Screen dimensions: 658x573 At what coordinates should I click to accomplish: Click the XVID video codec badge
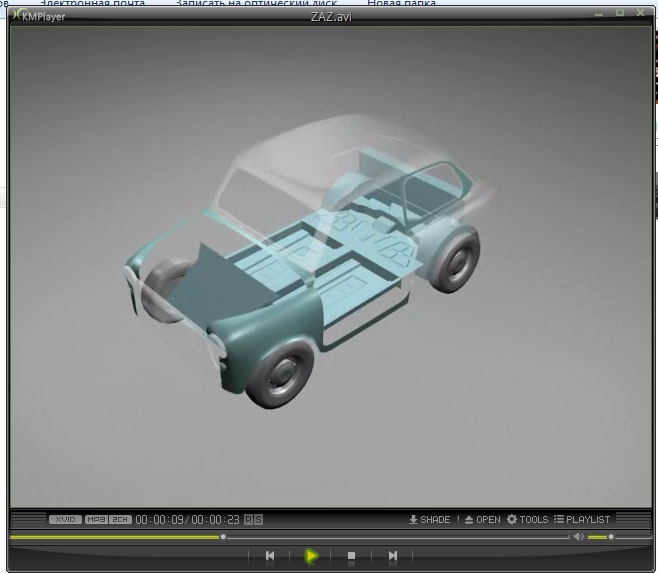click(65, 519)
